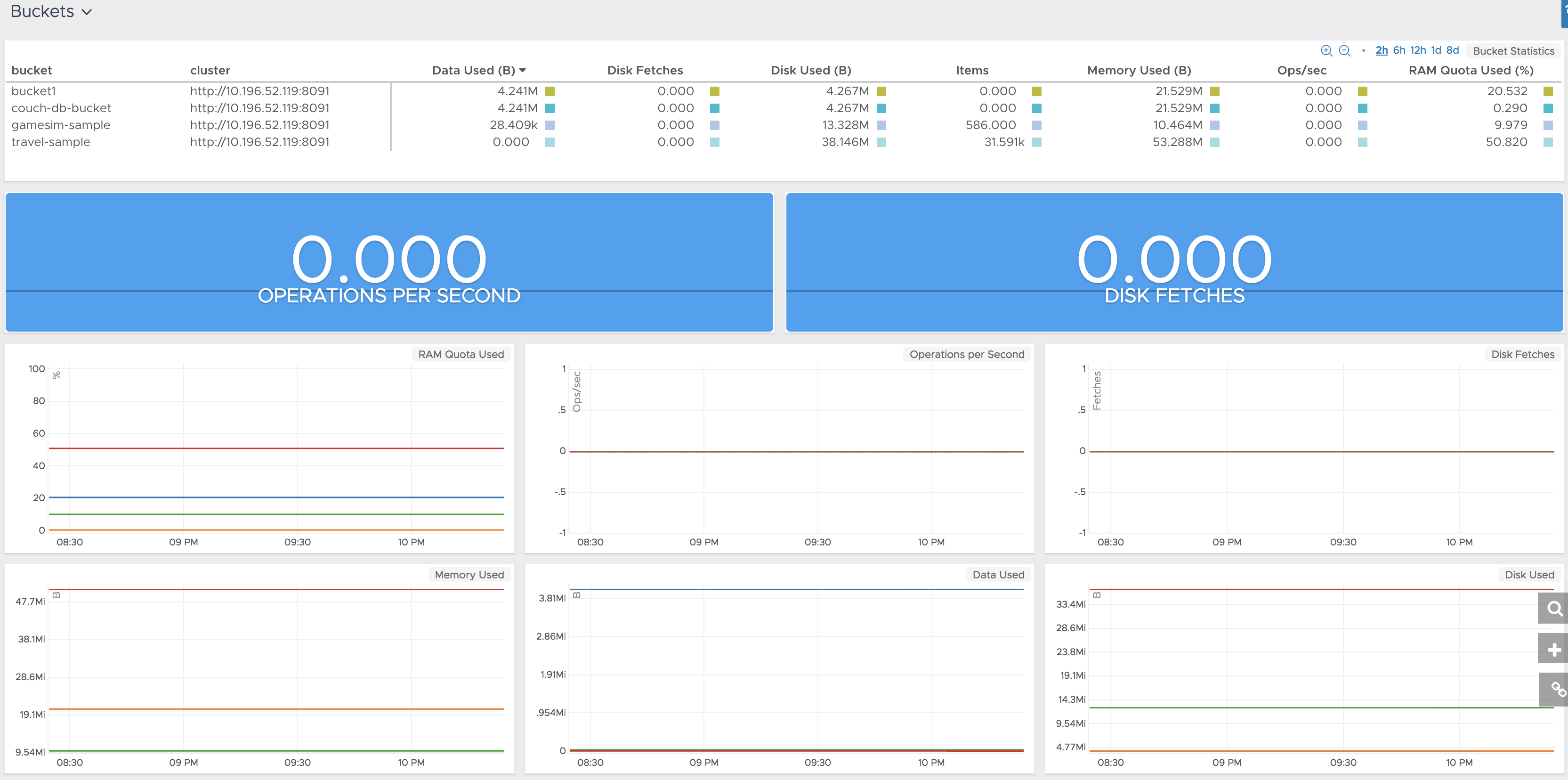Select the 12h time range
Image resolution: width=1568 pixels, height=780 pixels.
click(x=1418, y=50)
